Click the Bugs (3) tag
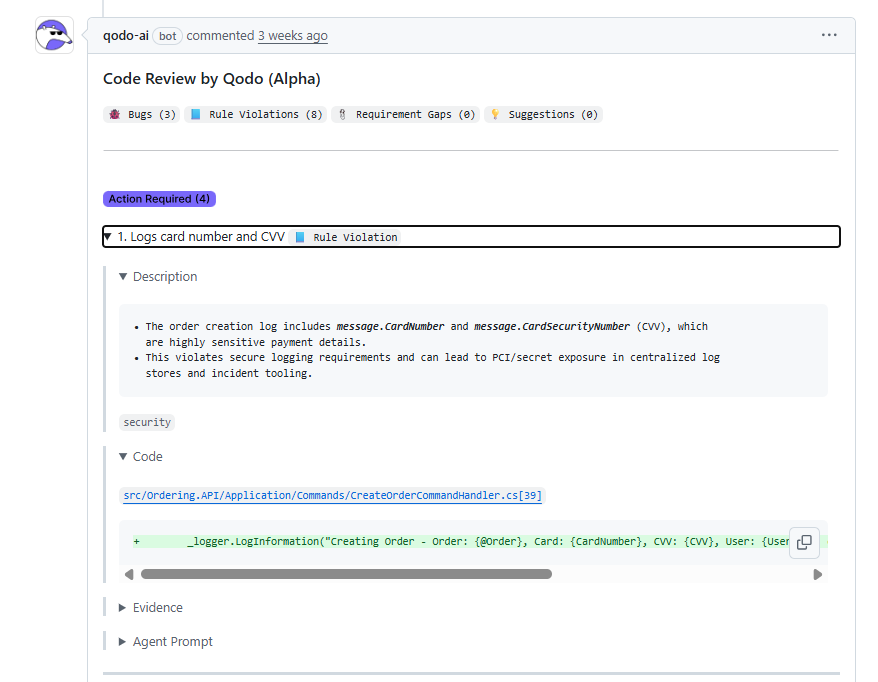 point(142,114)
